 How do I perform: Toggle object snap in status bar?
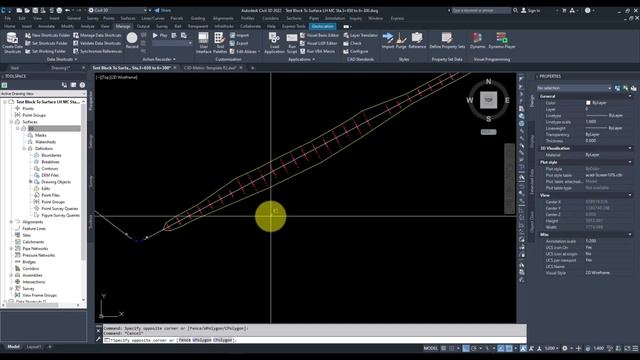pyautogui.click(x=509, y=348)
